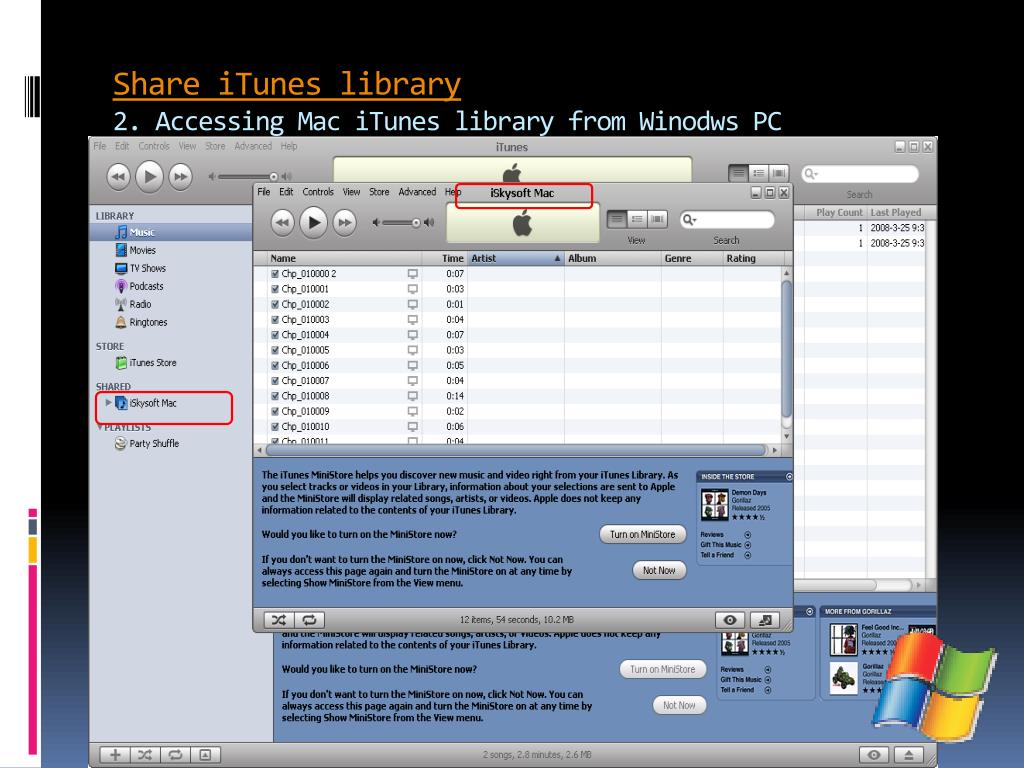Open File menu in iSkysoft Mac window

(x=264, y=192)
